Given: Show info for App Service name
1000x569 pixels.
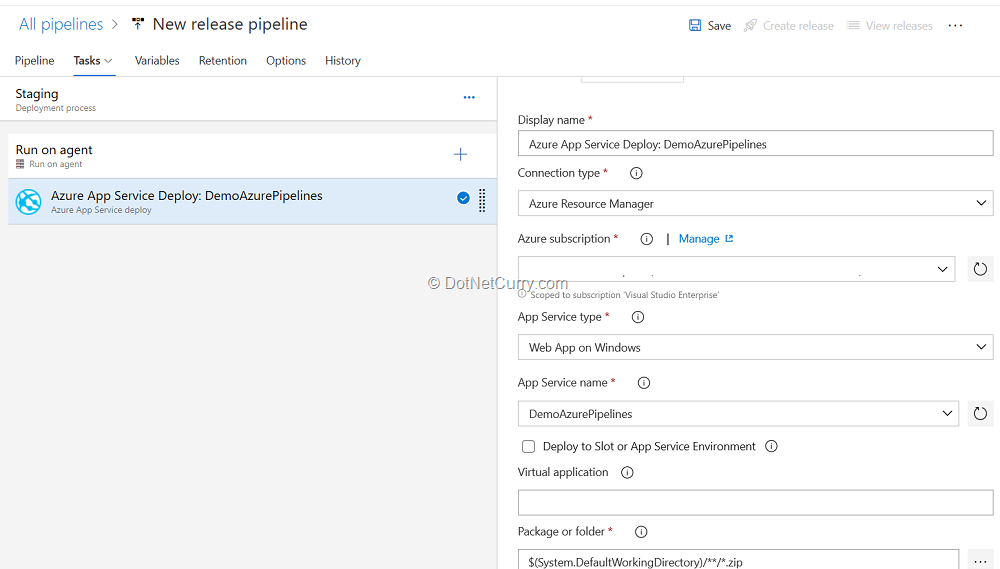Looking at the screenshot, I should (644, 383).
